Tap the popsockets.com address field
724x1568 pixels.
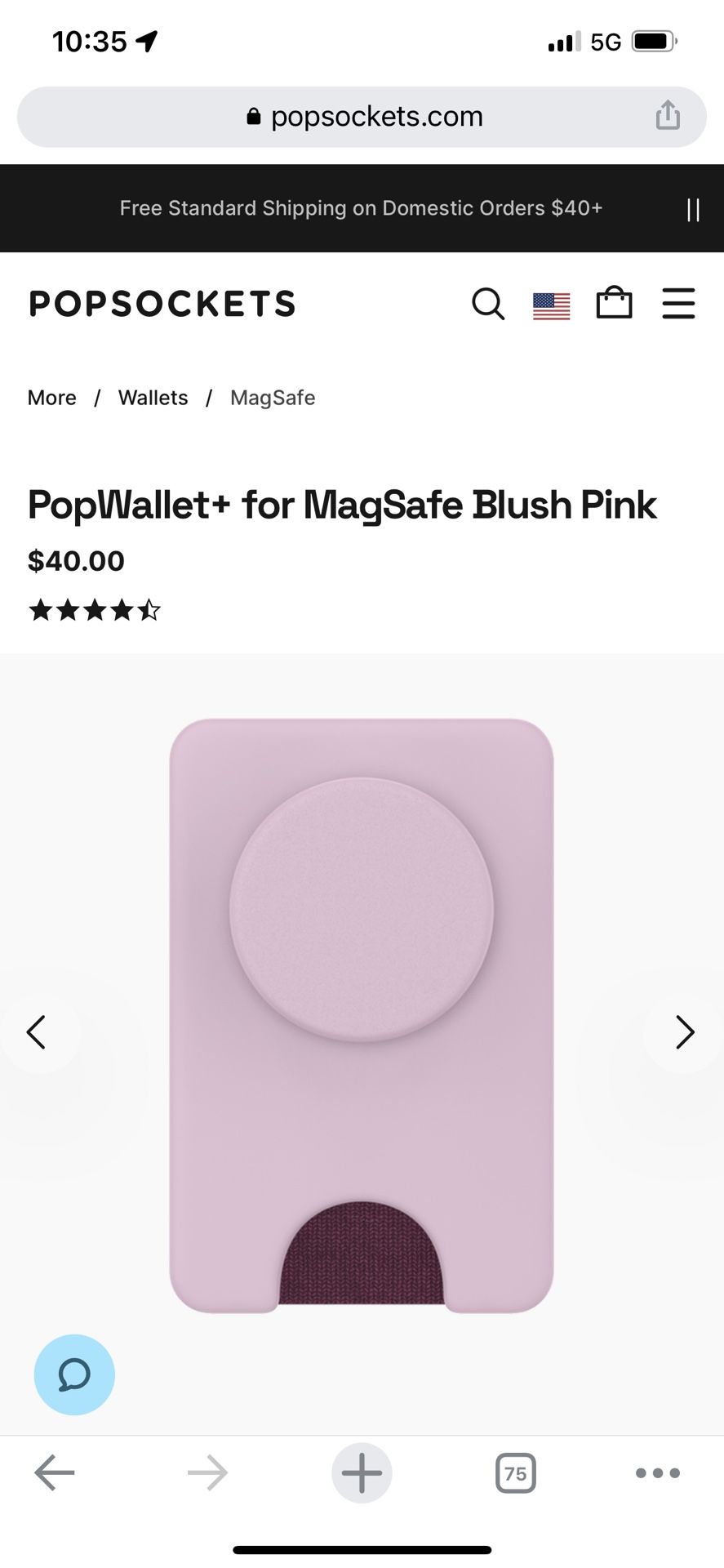click(x=362, y=117)
